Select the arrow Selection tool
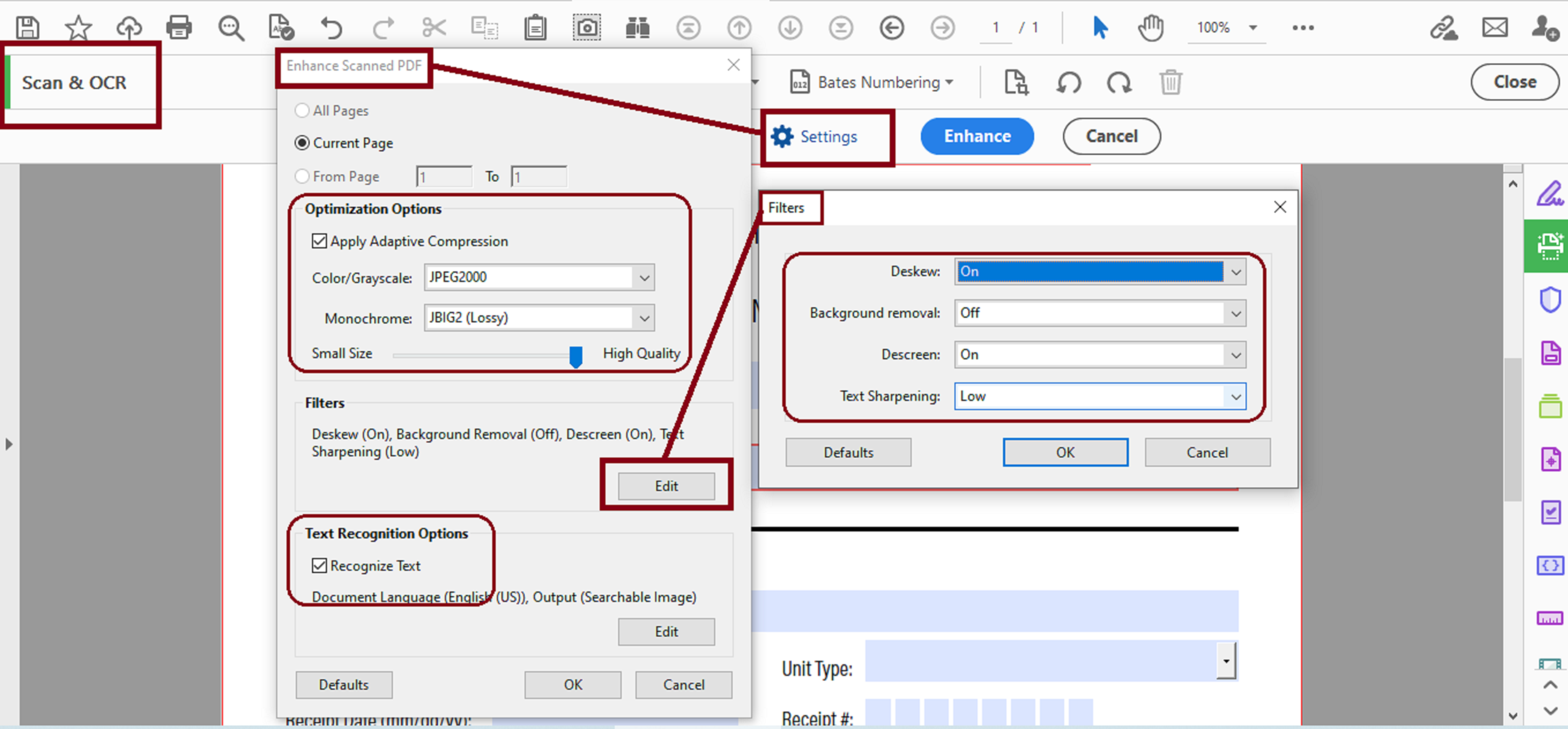 1100,27
